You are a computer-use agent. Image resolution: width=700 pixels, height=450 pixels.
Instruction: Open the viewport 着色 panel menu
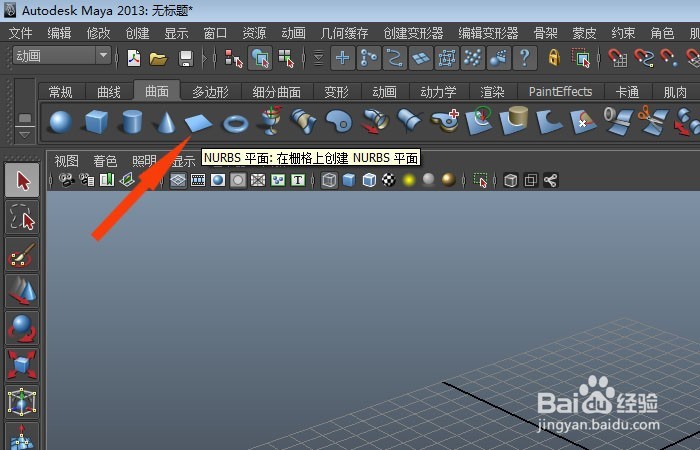tap(105, 161)
